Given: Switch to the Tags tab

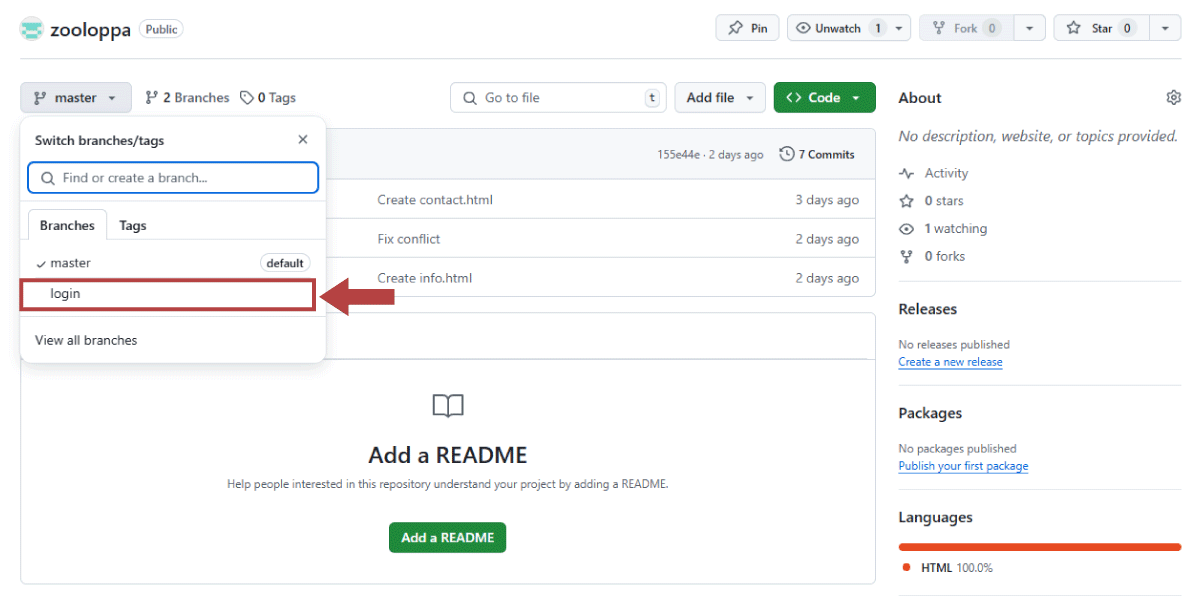Looking at the screenshot, I should pyautogui.click(x=133, y=226).
